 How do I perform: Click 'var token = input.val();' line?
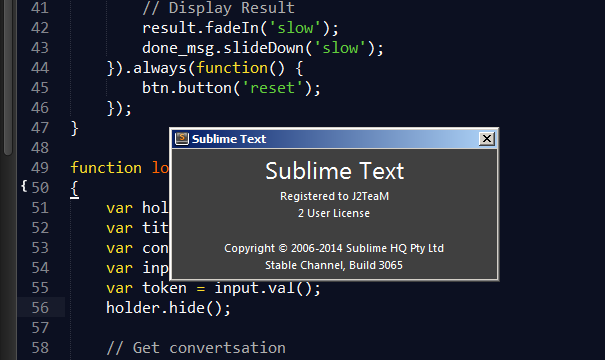tap(213, 288)
